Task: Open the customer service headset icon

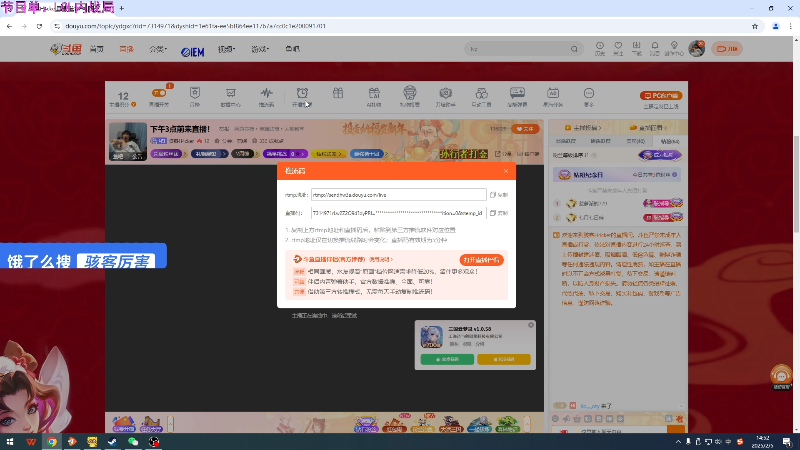Action: 781,376
